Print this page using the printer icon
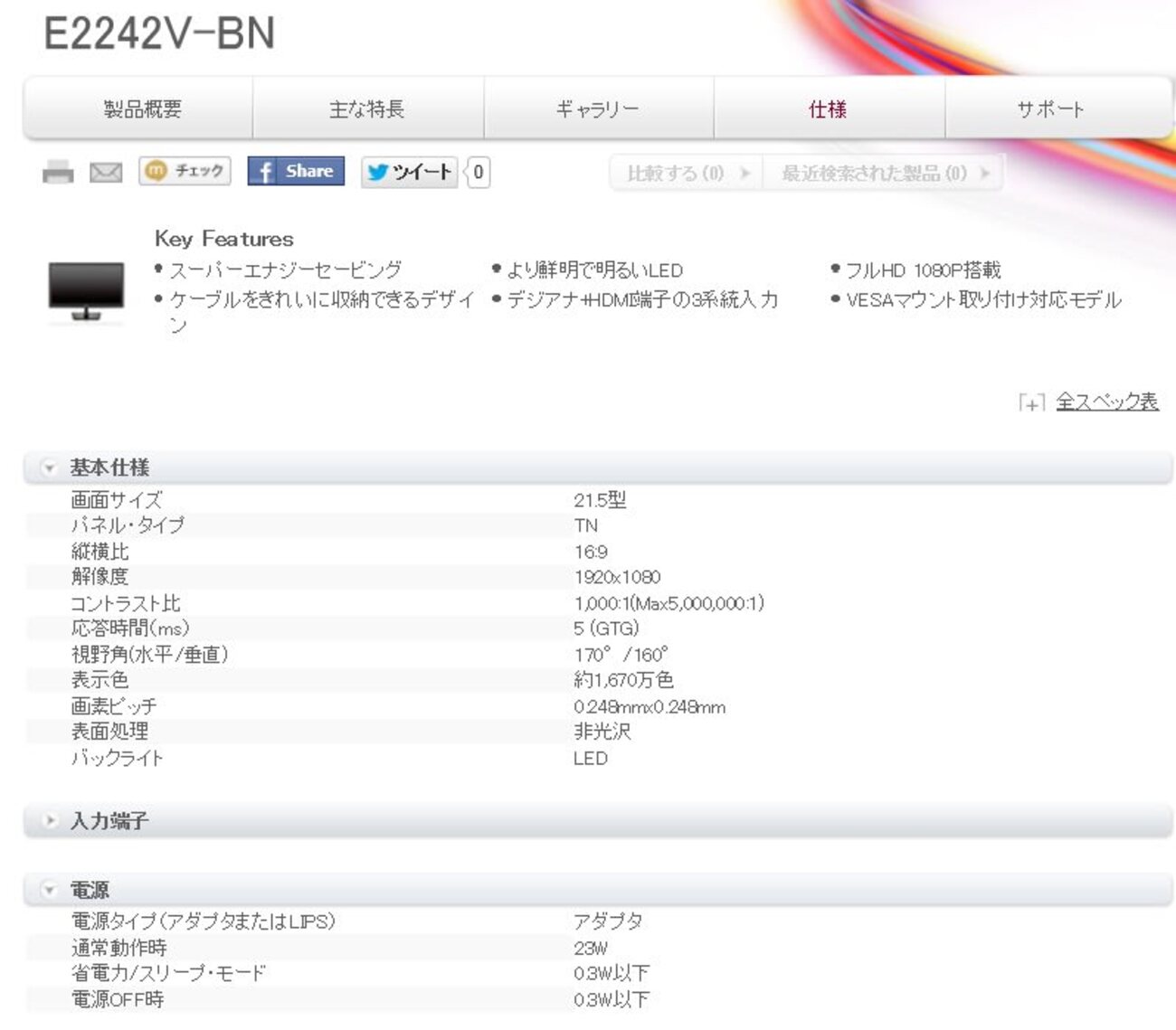Screen dimensions: 1176x1030 click(58, 172)
